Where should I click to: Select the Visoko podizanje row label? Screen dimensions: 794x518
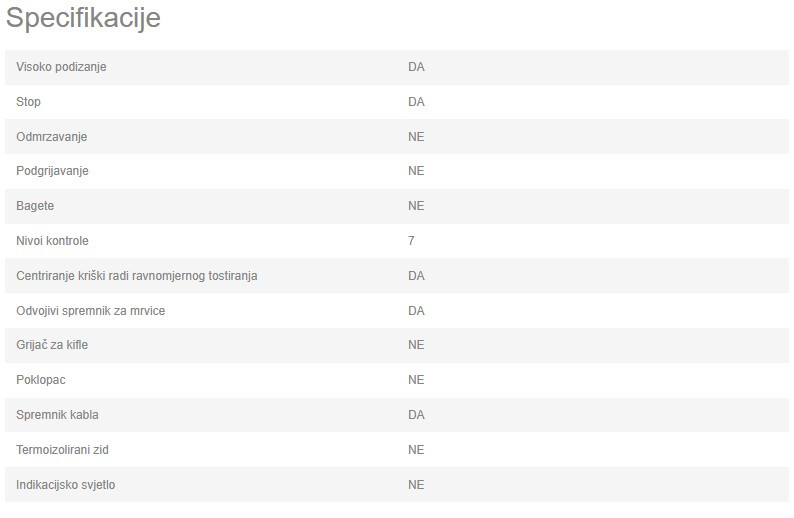pyautogui.click(x=61, y=67)
